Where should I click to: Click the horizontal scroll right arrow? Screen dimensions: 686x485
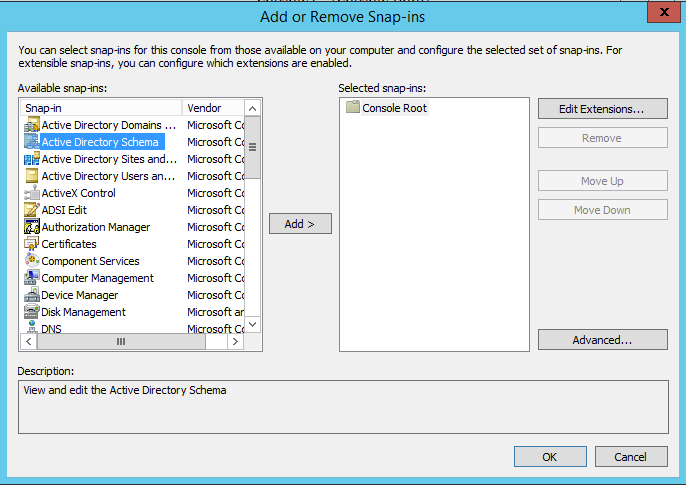coord(235,342)
